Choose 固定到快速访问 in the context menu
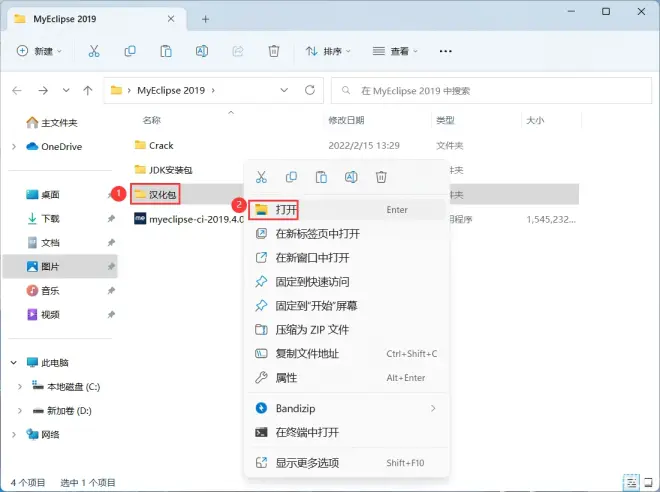 [x=346, y=282]
